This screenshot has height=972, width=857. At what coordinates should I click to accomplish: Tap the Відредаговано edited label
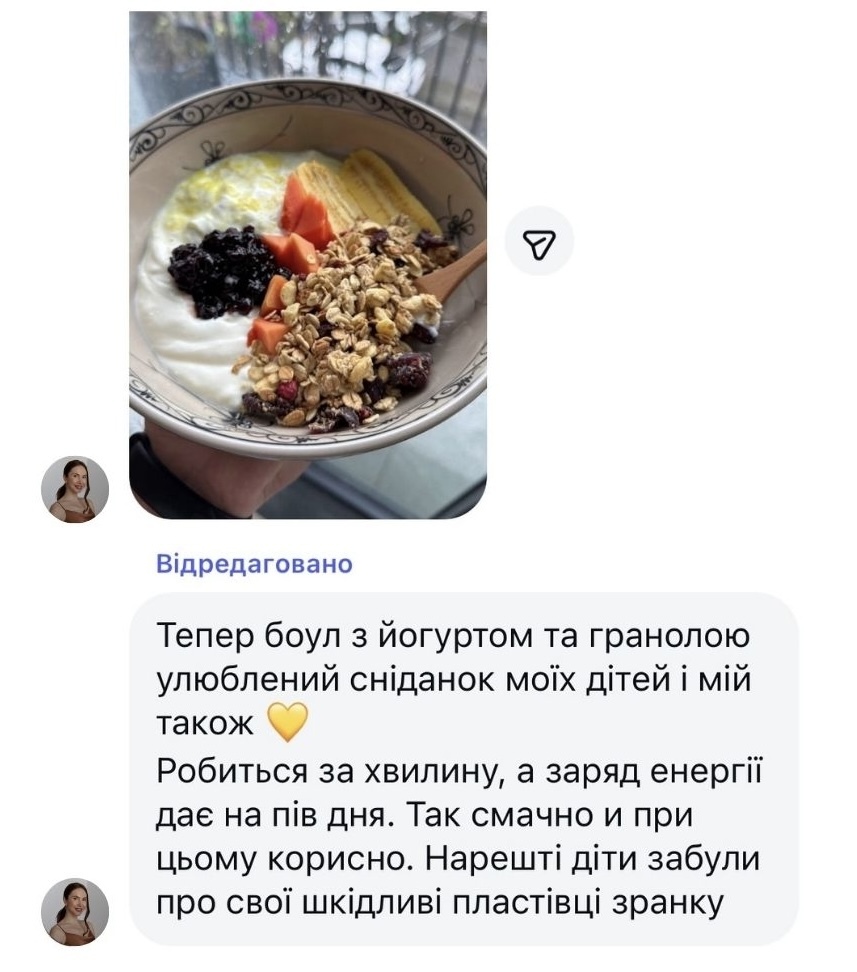click(x=254, y=564)
